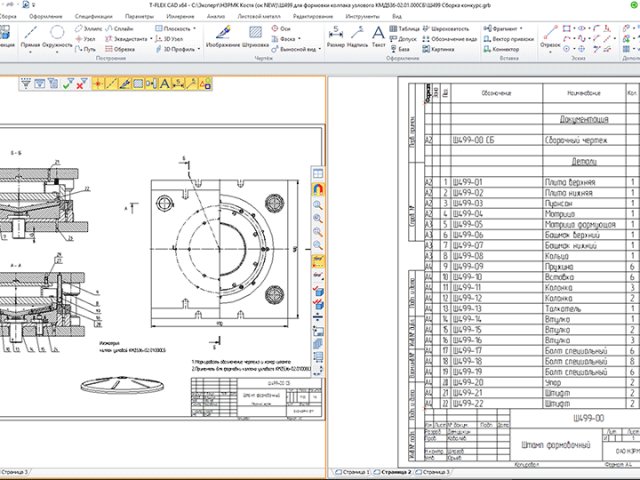This screenshot has height=480, width=640.
Task: Select the Обрезка (trim) tool
Action: [x=120, y=49]
